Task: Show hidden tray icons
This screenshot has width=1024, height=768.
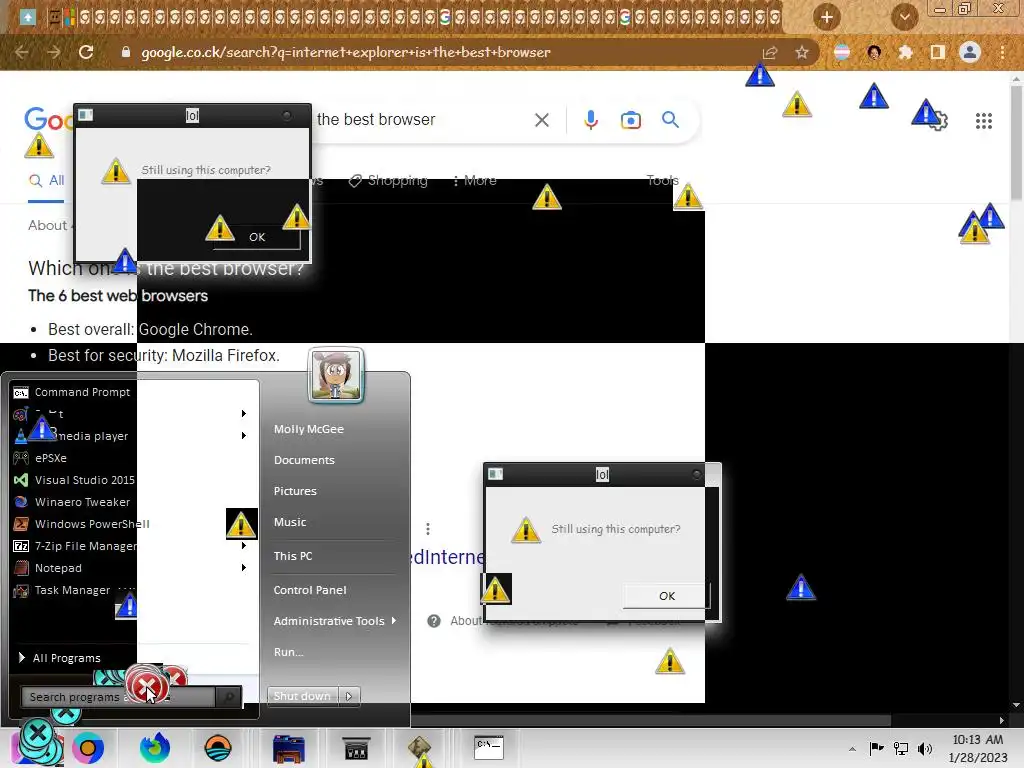Action: pyautogui.click(x=852, y=748)
